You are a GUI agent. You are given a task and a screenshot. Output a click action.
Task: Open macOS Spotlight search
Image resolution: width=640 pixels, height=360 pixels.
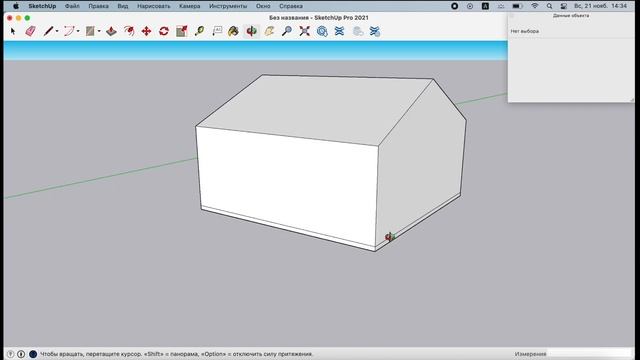coord(549,6)
